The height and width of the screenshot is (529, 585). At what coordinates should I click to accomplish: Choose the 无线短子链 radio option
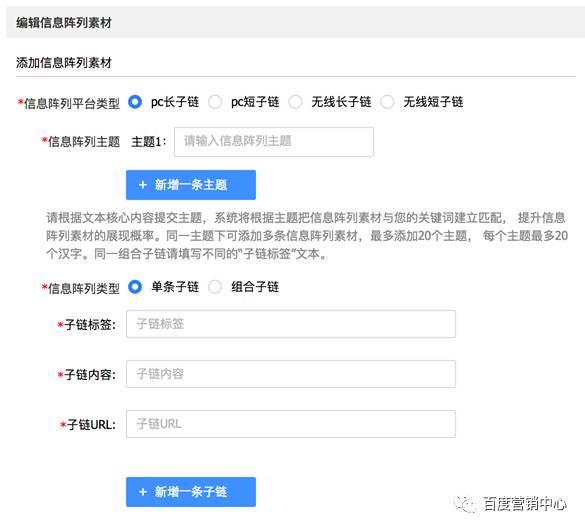387,102
